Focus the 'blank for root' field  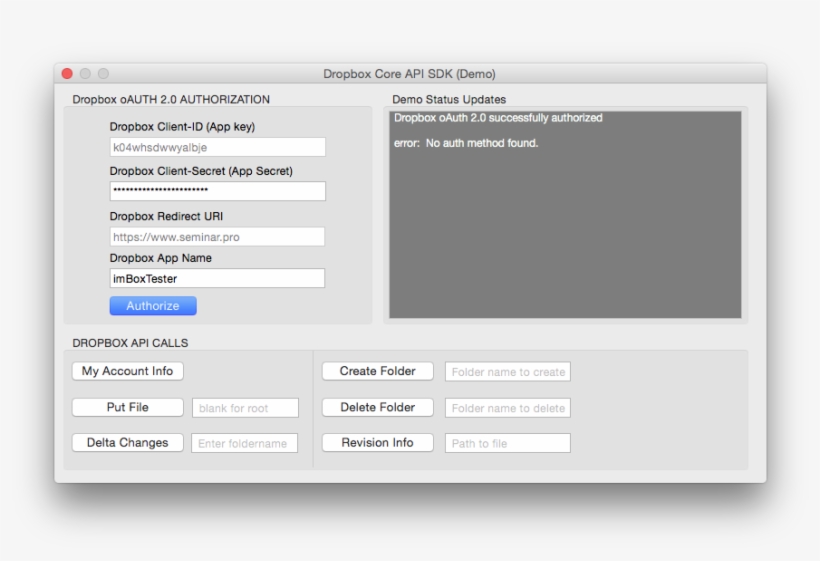pos(245,408)
